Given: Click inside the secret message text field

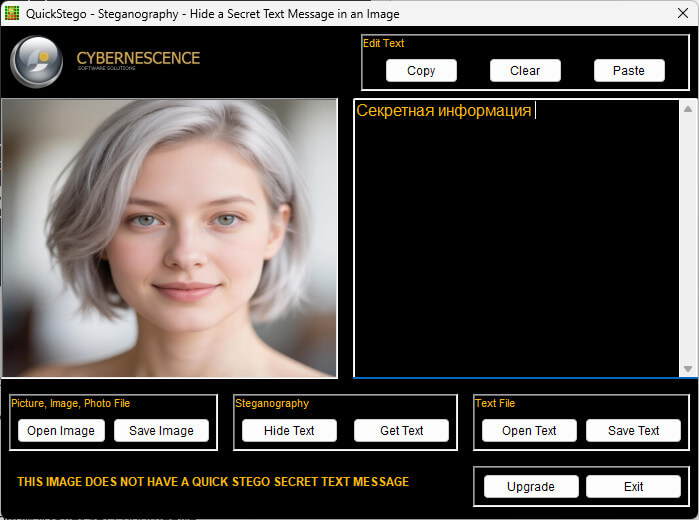Looking at the screenshot, I should click(x=516, y=239).
